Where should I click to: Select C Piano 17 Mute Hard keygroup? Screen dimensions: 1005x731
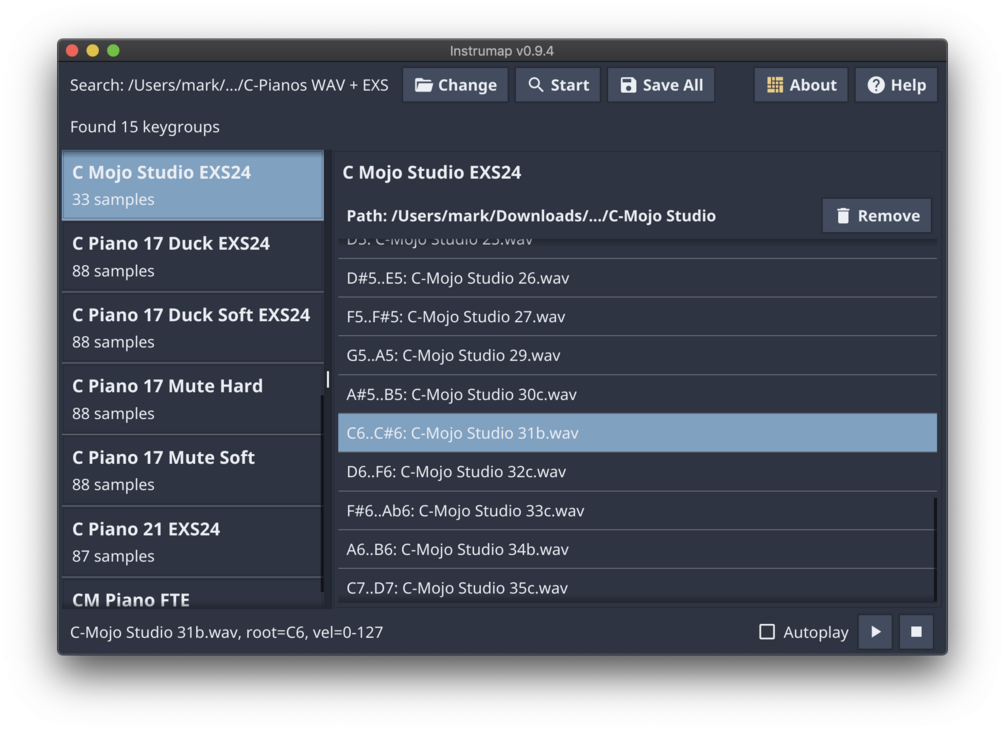click(x=193, y=400)
